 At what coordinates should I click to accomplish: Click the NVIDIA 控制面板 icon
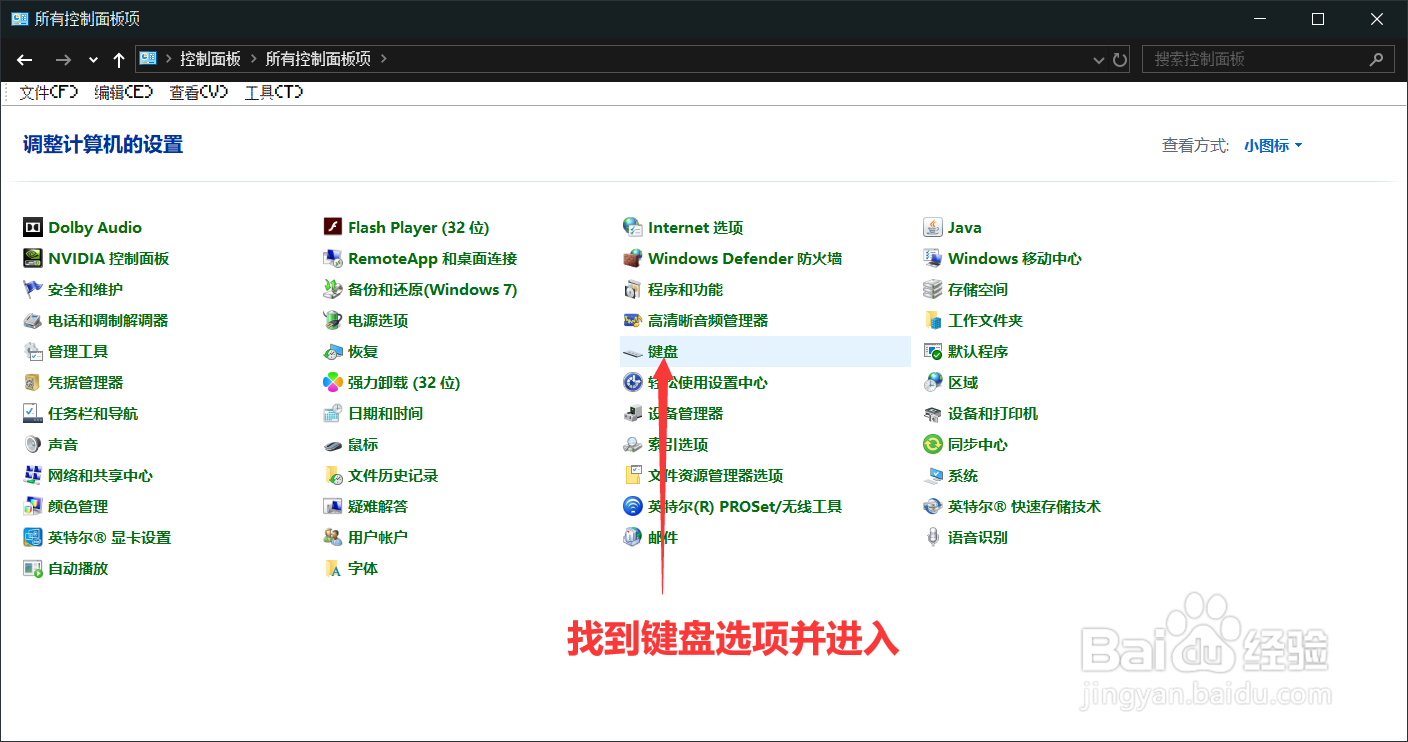click(33, 258)
